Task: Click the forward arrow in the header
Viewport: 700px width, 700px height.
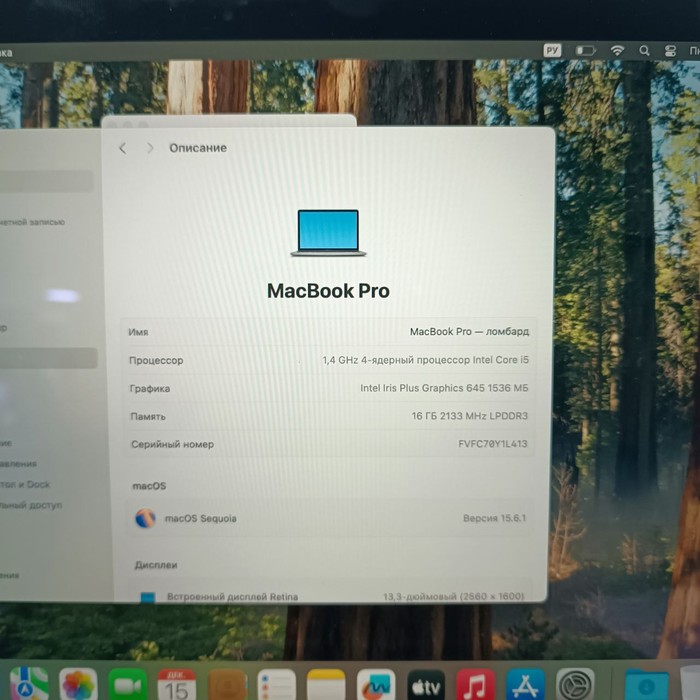Action: [150, 148]
